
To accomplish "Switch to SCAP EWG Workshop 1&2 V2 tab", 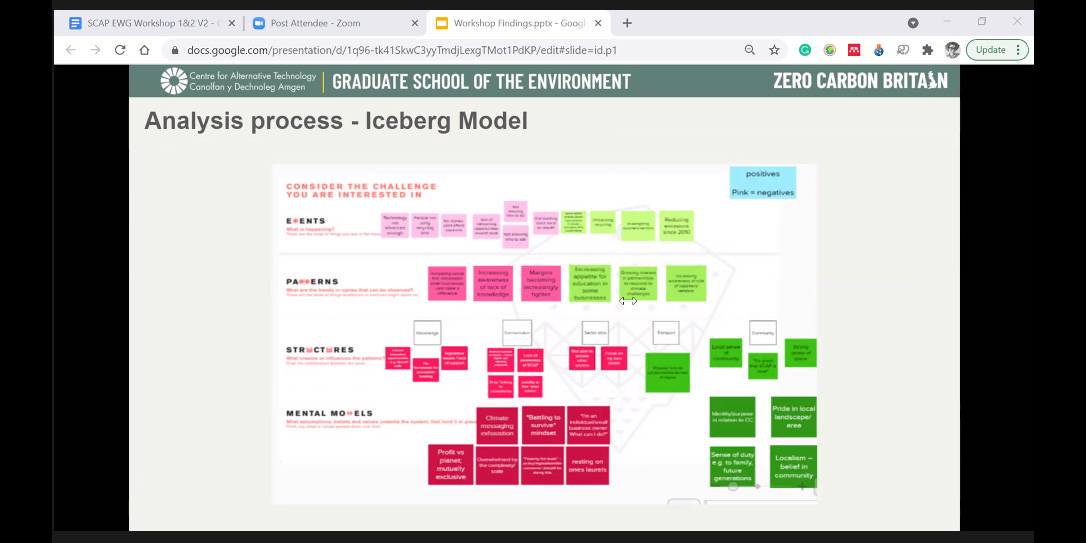I will pyautogui.click(x=152, y=23).
